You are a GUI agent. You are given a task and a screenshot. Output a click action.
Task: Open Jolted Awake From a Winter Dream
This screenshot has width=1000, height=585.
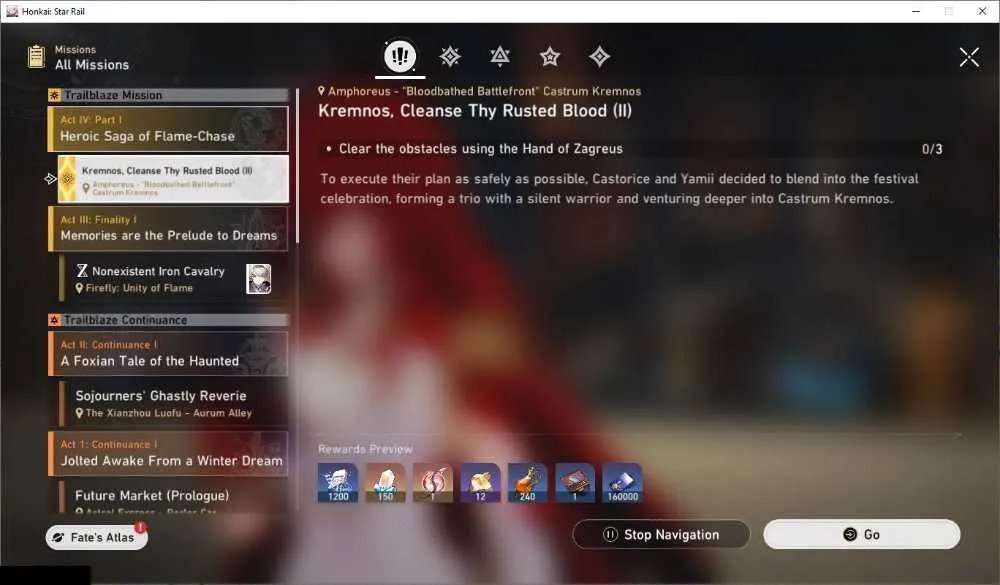[x=168, y=454]
